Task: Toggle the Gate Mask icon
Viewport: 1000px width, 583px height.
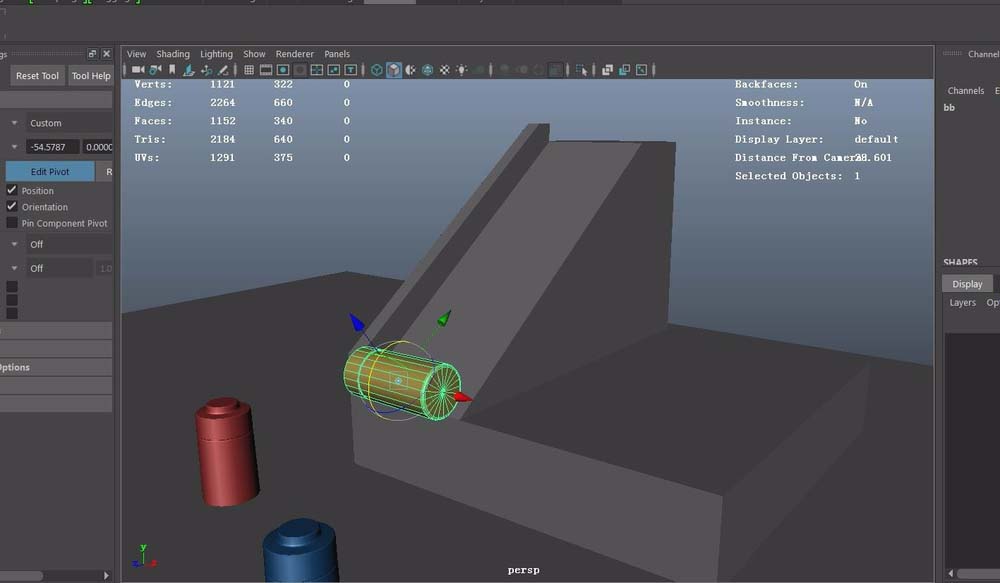Action: [300, 70]
